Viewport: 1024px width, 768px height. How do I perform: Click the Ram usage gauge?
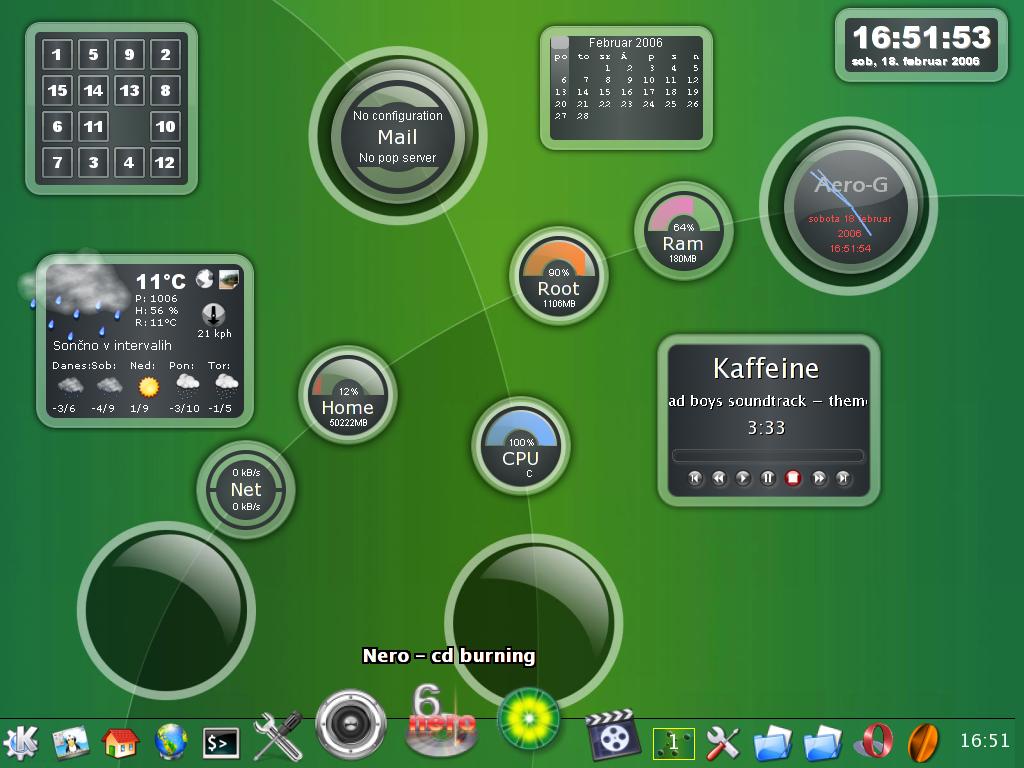click(683, 231)
